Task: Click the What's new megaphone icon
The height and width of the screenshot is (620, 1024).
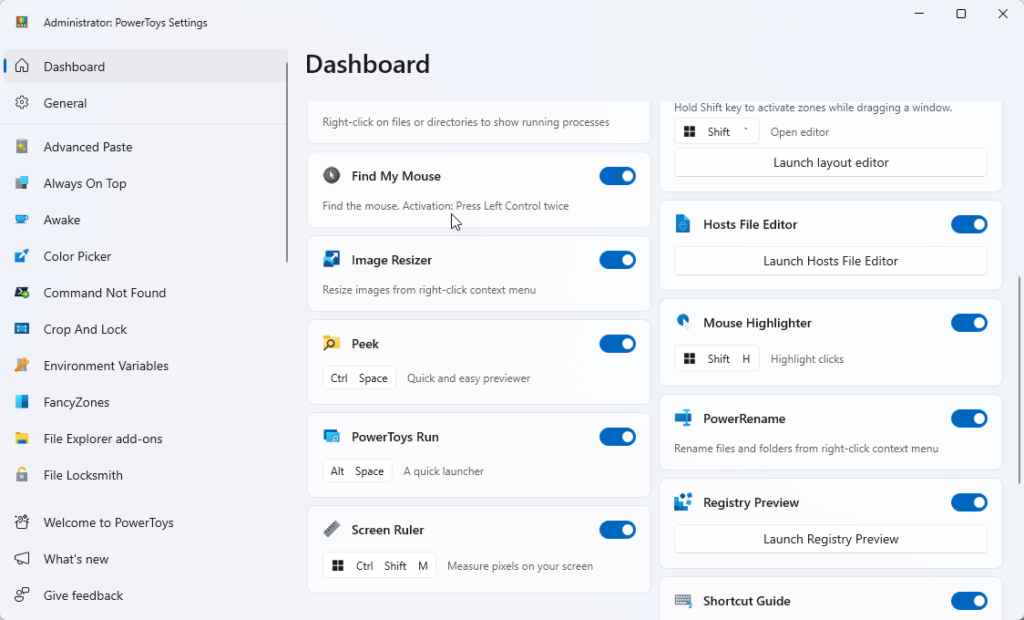Action: [22, 559]
